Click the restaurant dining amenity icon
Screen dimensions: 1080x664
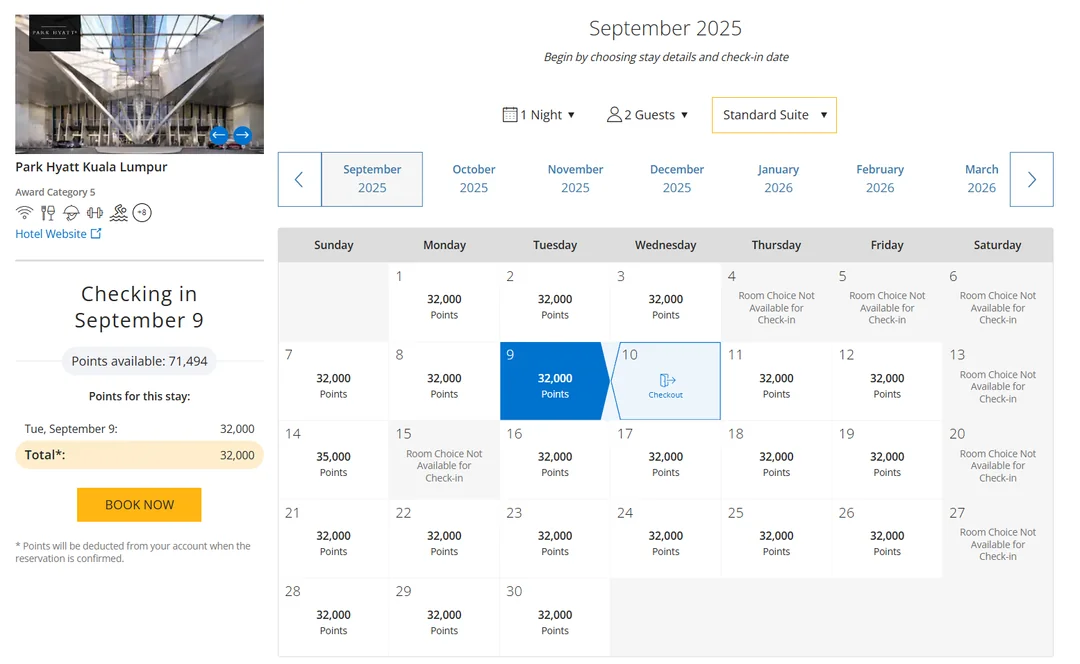(x=48, y=212)
